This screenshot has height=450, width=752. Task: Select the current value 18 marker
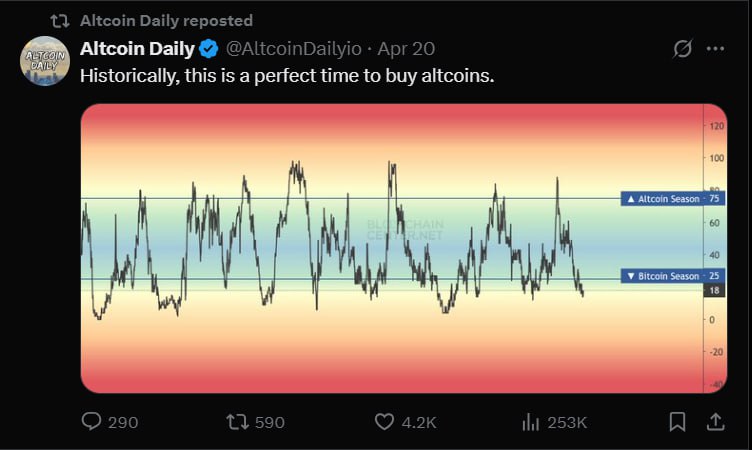tap(714, 290)
